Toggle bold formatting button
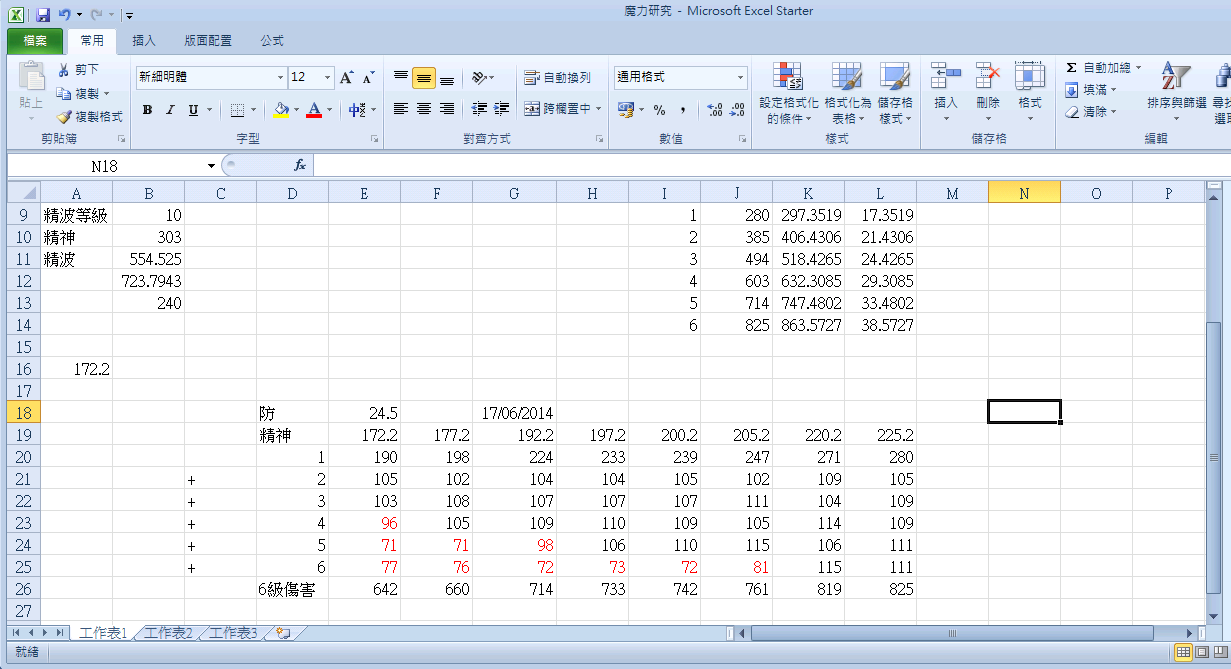Image resolution: width=1231 pixels, height=669 pixels. pos(147,109)
